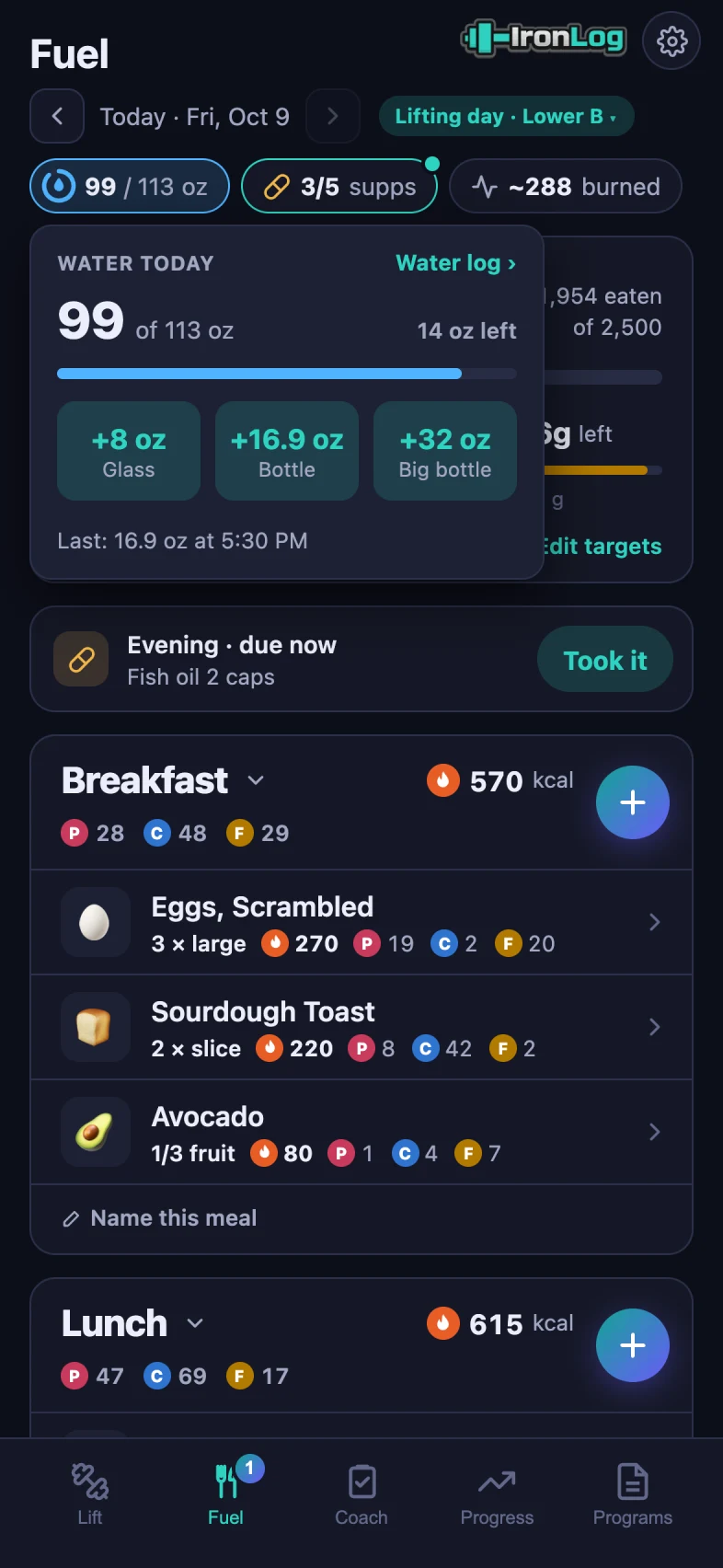This screenshot has height=1568, width=723.
Task: Go to next day arrow
Action: pos(332,116)
